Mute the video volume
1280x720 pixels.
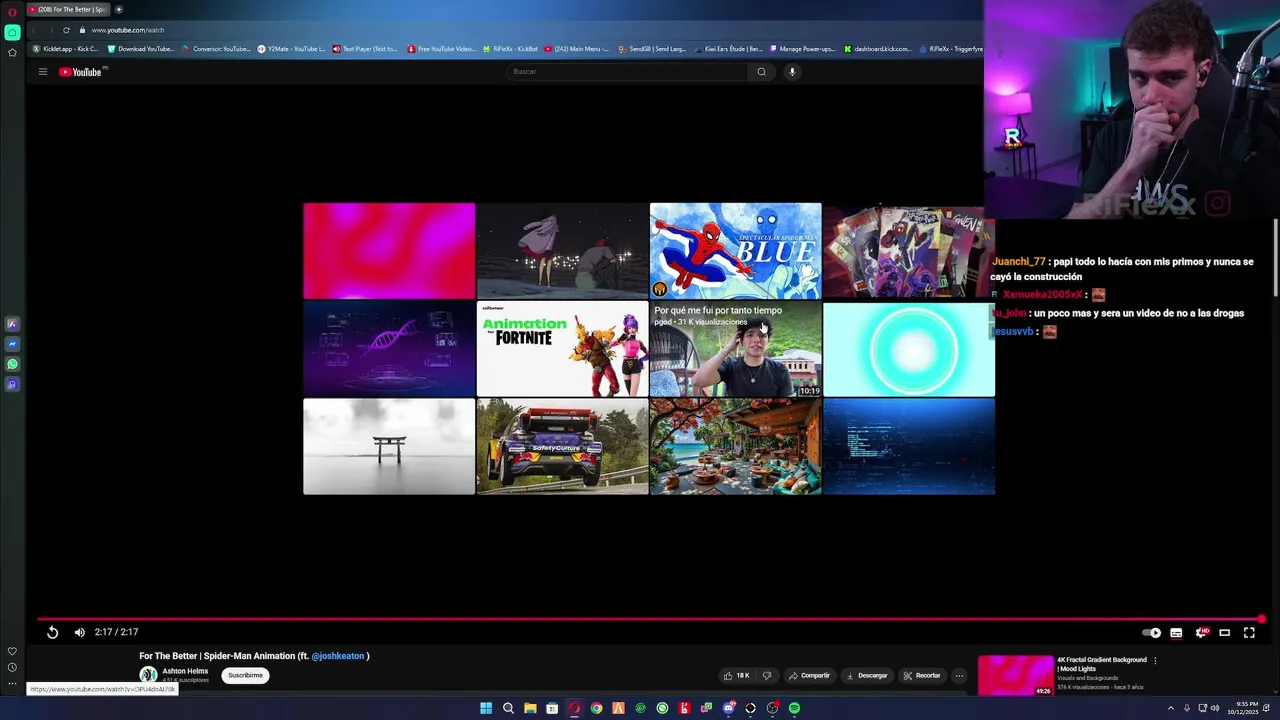80,632
